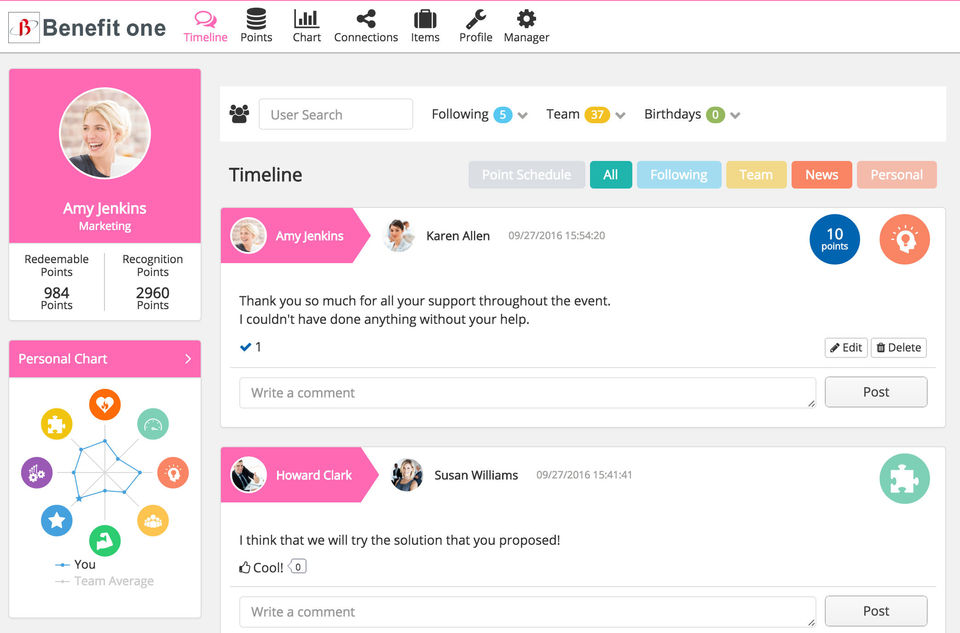
Task: Expand the Following dropdown arrow
Action: 522,115
